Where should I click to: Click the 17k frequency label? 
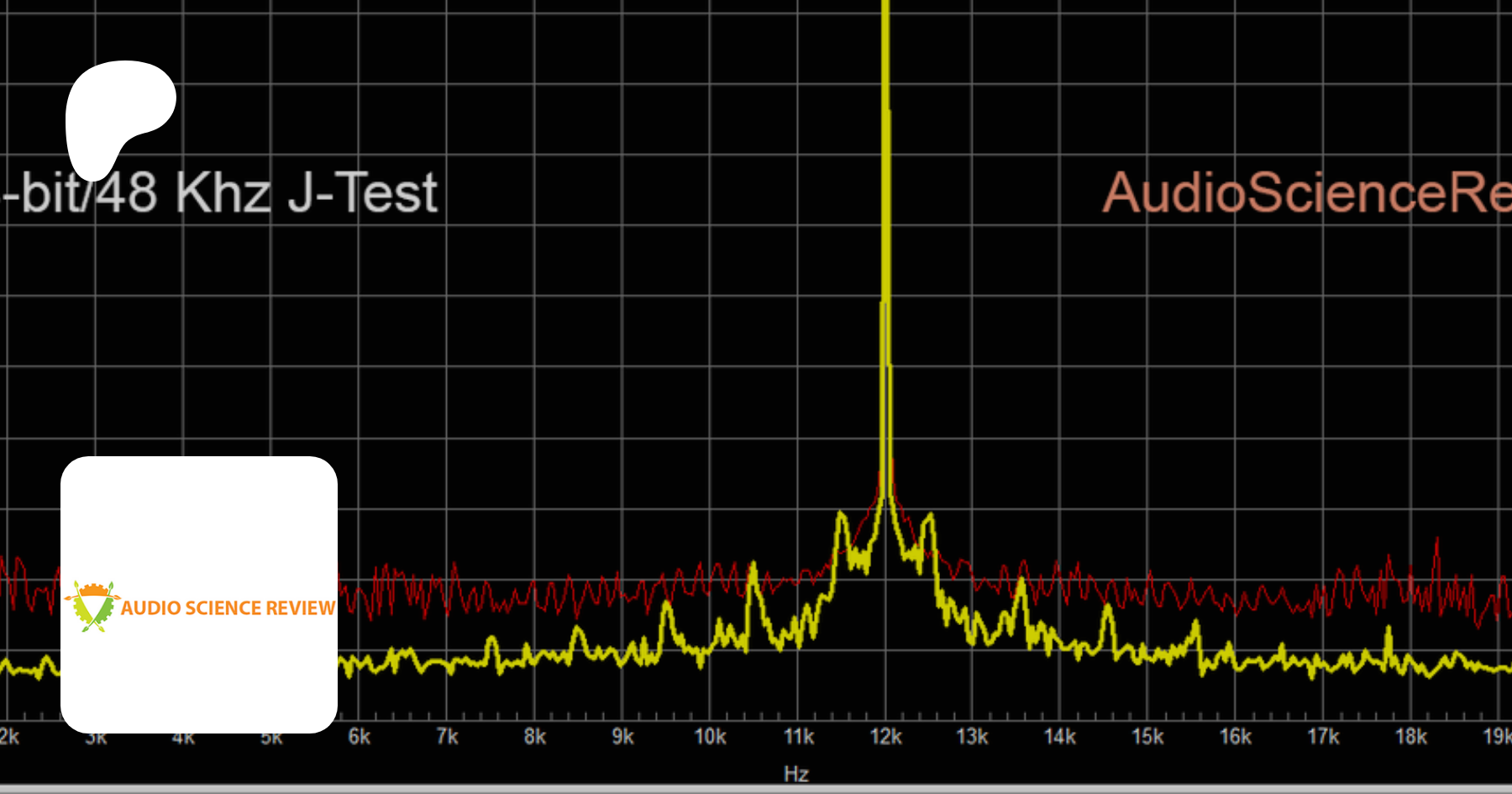tap(1323, 737)
